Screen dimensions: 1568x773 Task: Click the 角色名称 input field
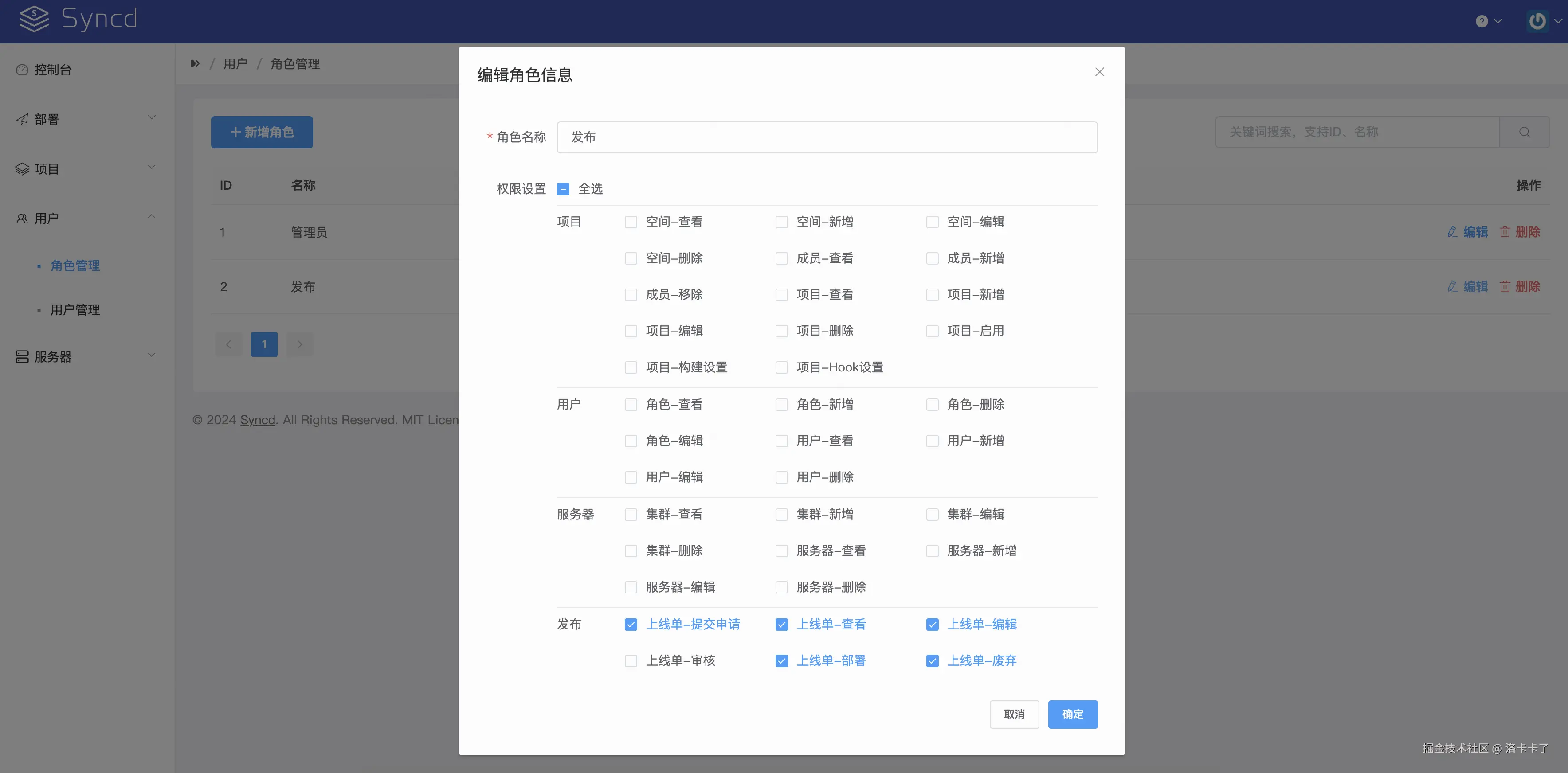827,137
